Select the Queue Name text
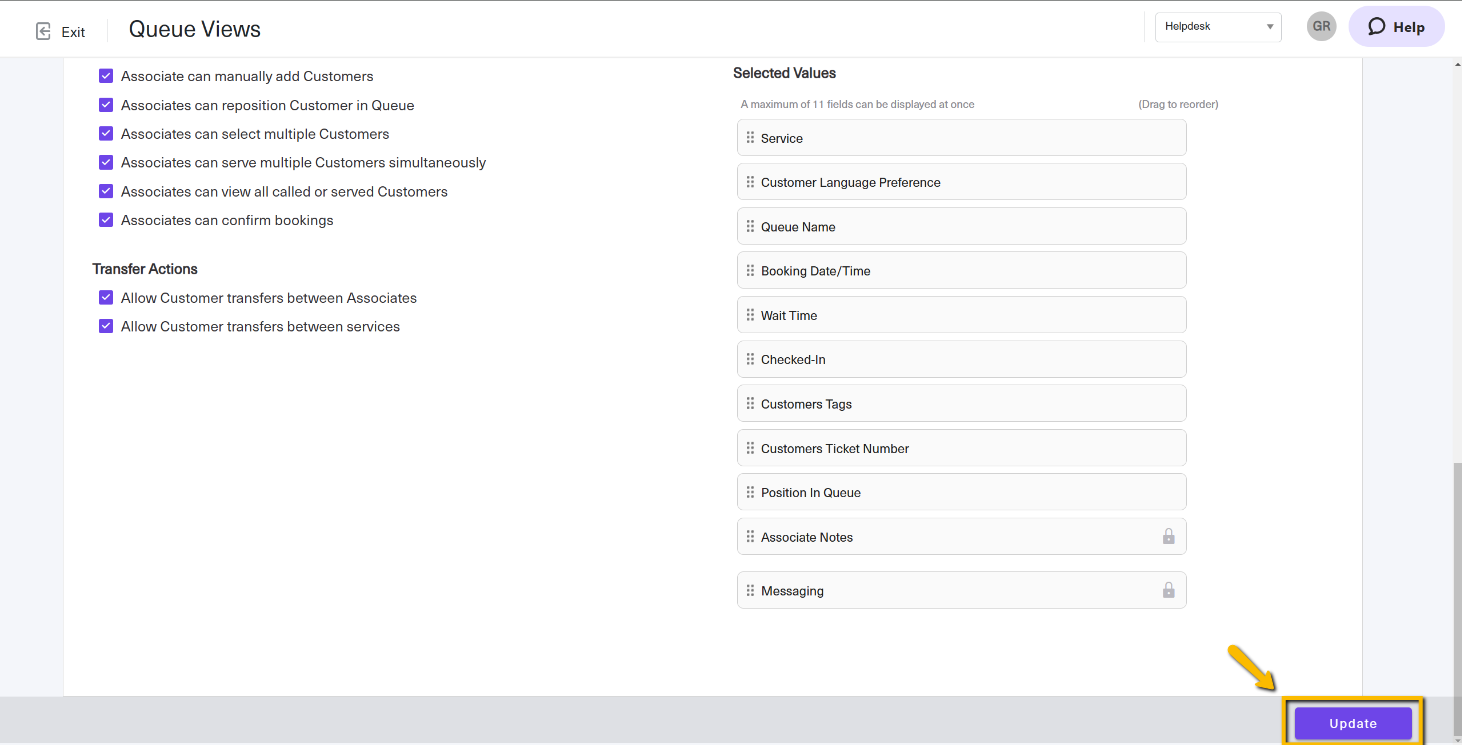1462x745 pixels. (798, 227)
